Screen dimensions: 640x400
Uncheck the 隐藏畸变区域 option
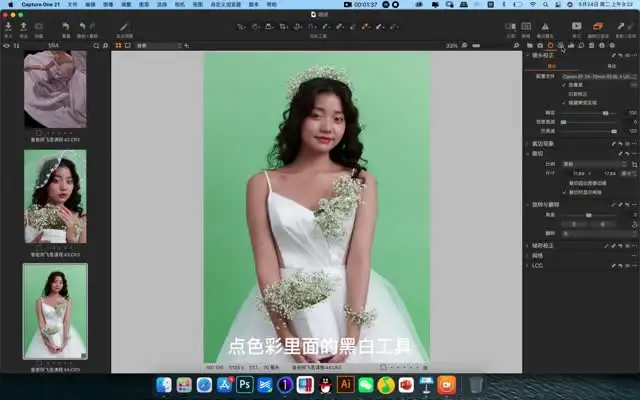(x=563, y=100)
